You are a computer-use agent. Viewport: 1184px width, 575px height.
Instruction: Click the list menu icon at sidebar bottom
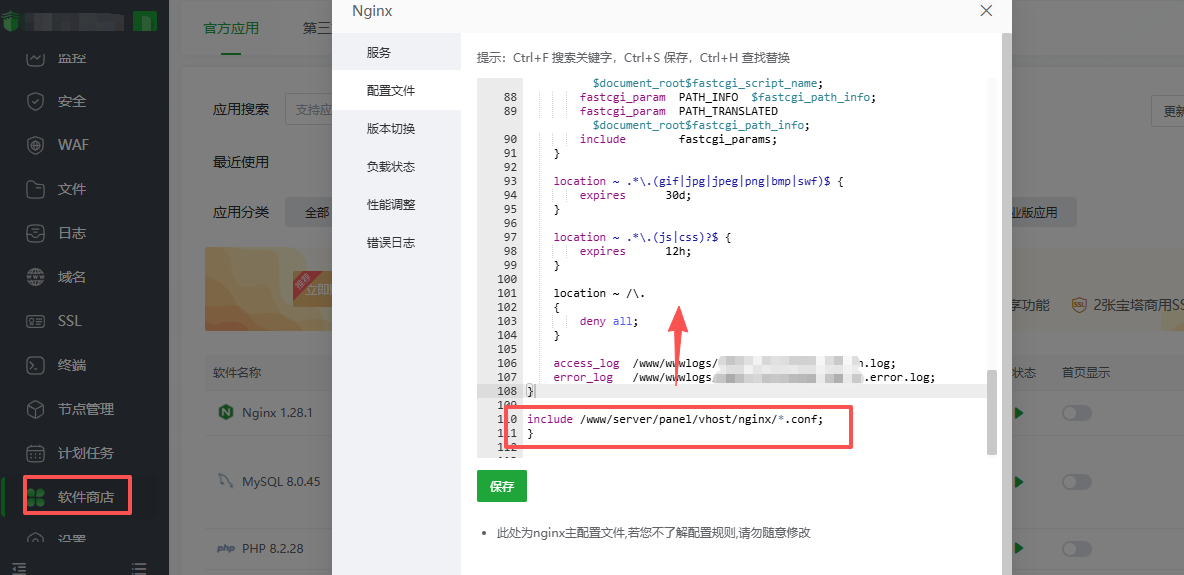click(138, 568)
